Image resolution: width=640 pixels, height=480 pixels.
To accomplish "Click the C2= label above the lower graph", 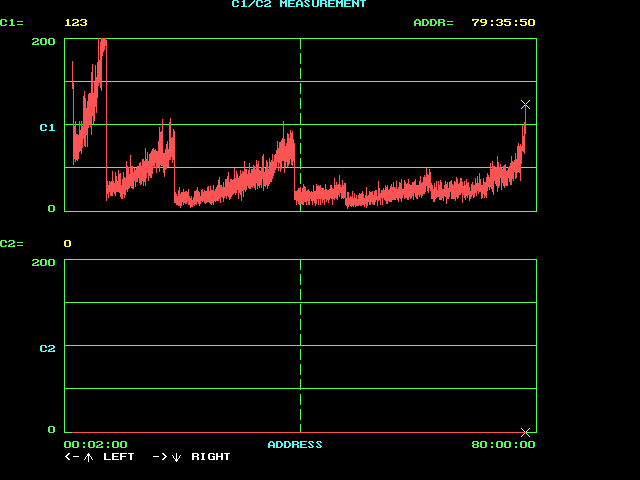I will coord(12,244).
